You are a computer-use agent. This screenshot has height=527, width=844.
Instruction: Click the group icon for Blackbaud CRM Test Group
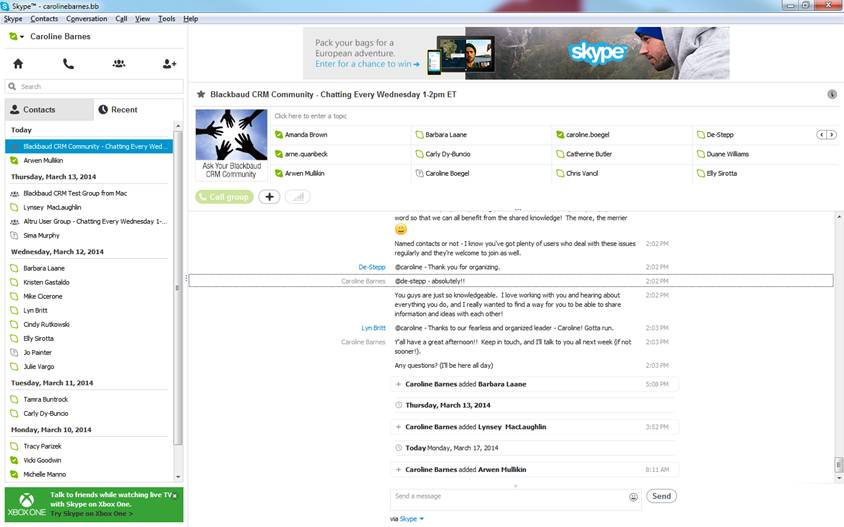(15, 193)
